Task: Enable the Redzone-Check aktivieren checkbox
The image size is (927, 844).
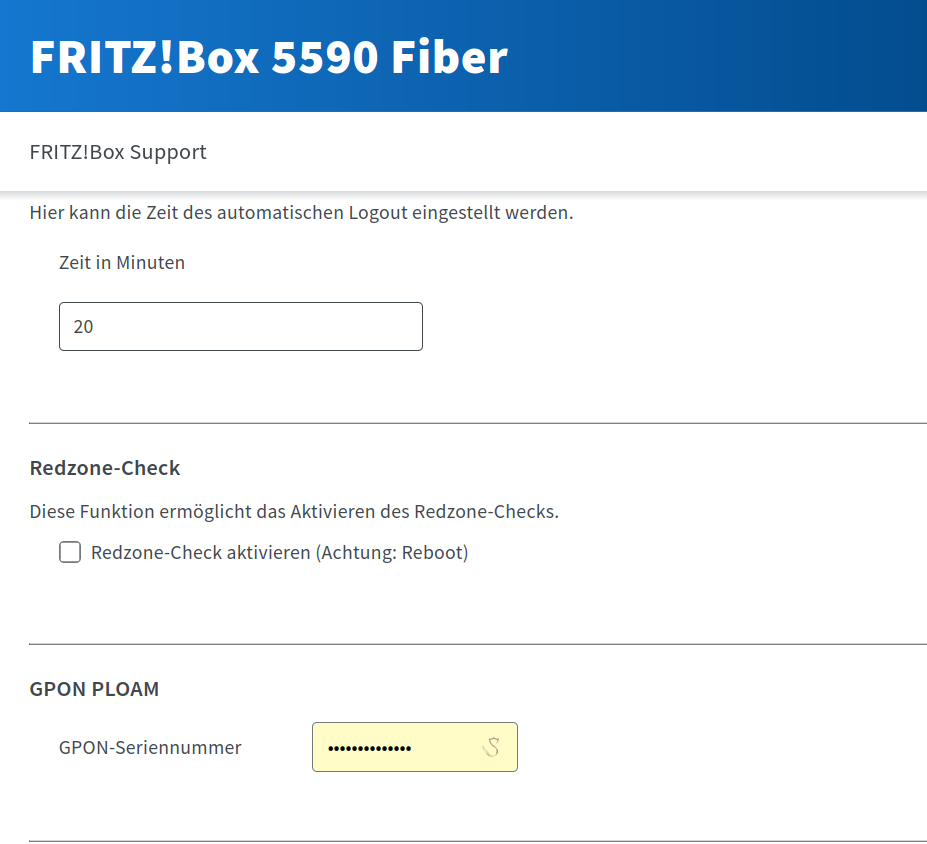Action: [x=70, y=552]
